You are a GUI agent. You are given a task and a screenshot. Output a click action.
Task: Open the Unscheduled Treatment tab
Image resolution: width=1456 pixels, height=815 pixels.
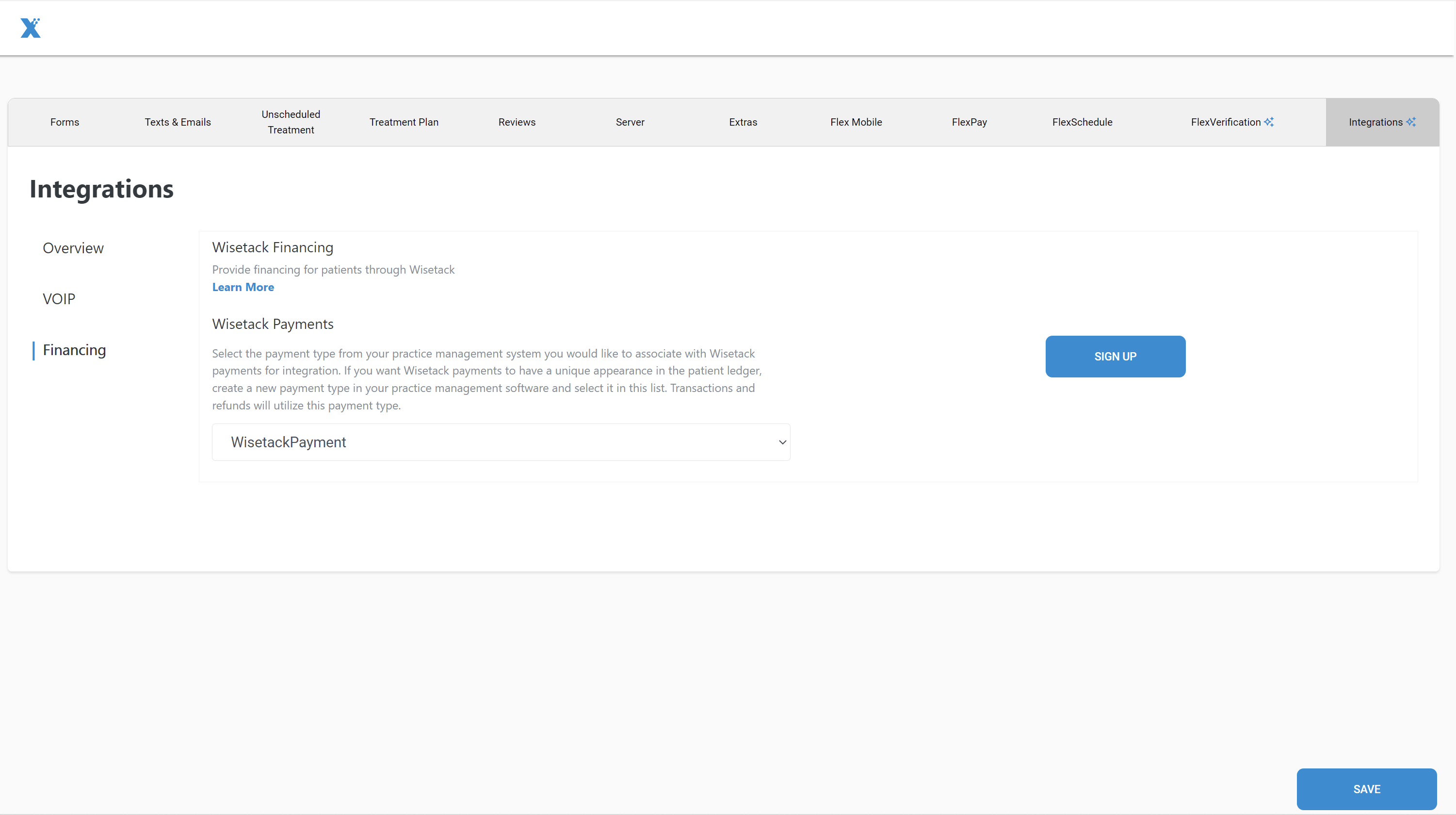(291, 121)
